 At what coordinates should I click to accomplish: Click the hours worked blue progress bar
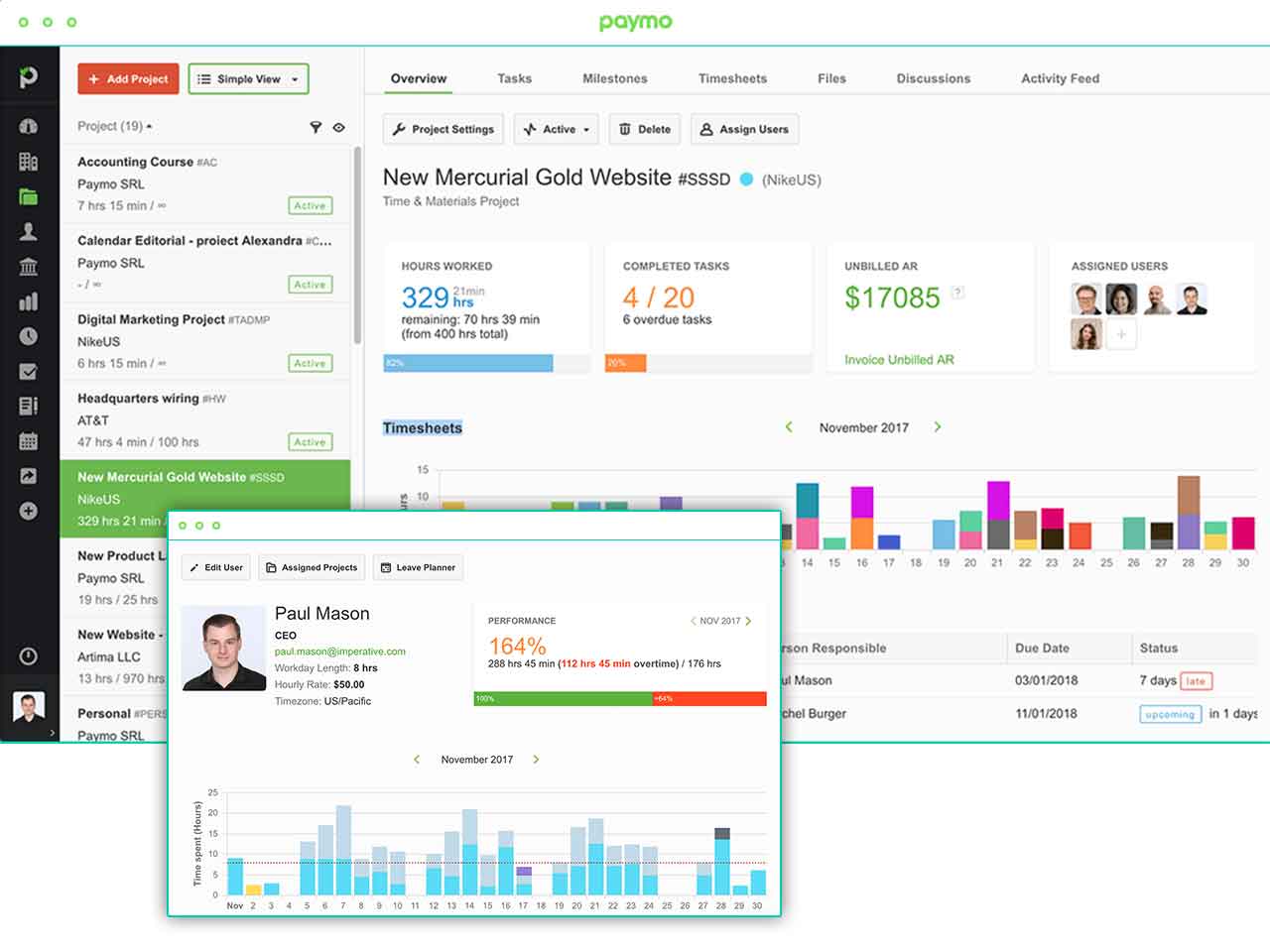coord(468,363)
